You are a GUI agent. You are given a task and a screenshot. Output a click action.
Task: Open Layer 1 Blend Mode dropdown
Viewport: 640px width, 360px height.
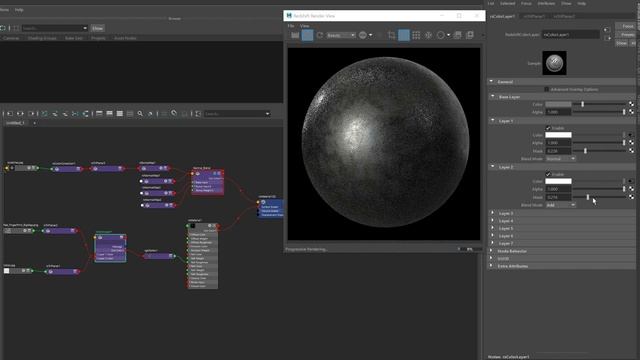point(560,159)
